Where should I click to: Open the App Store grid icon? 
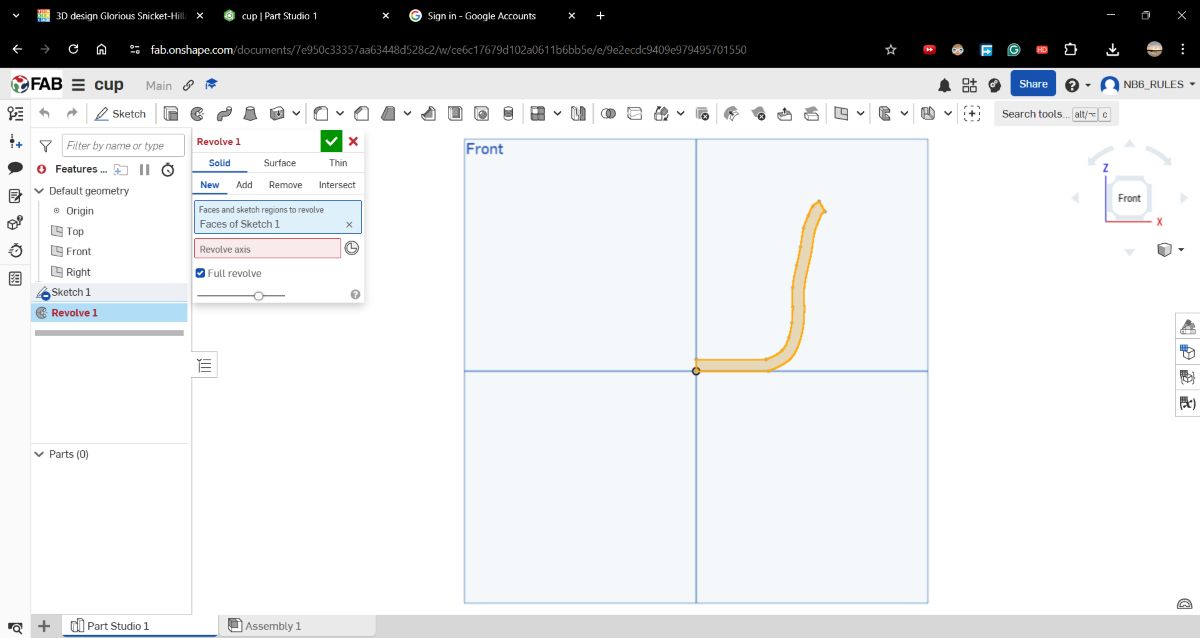[x=969, y=85]
